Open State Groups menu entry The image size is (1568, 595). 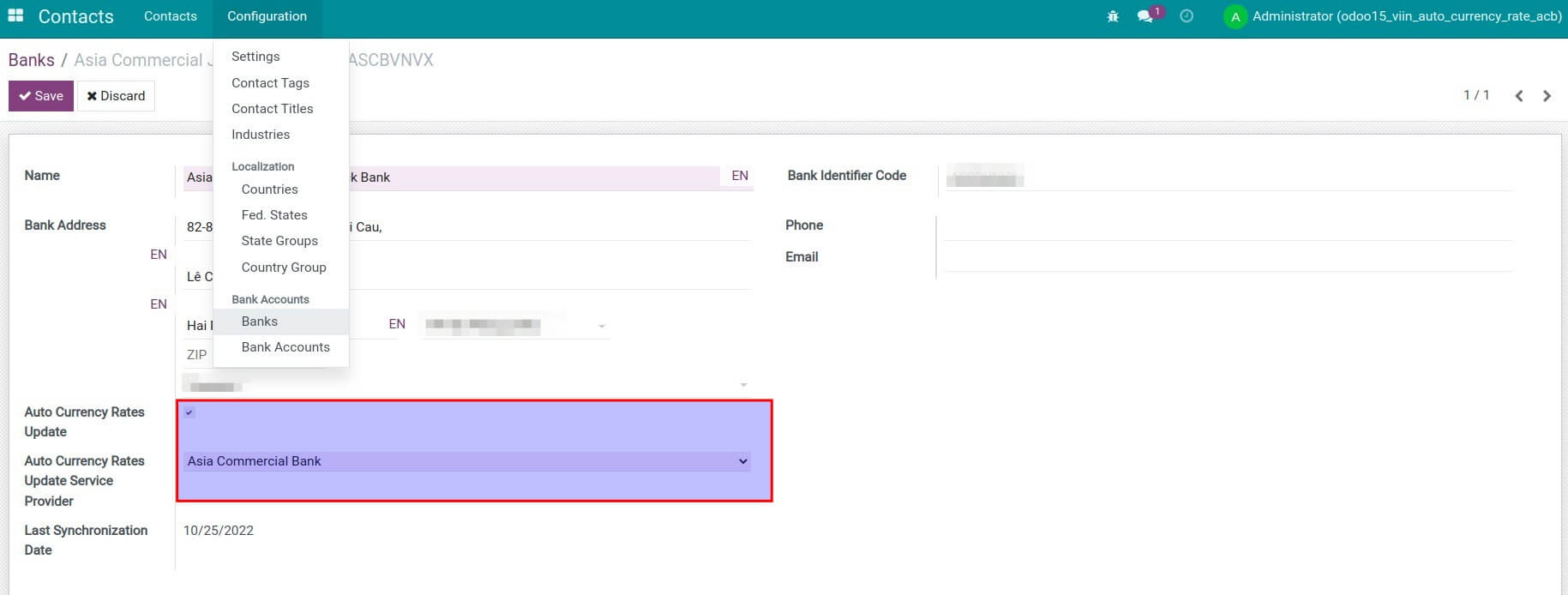pos(279,241)
